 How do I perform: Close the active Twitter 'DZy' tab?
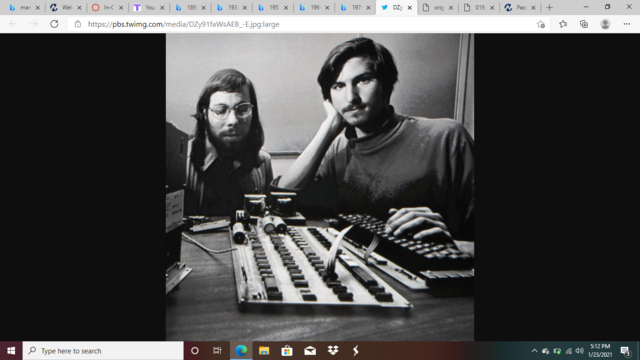tap(409, 8)
